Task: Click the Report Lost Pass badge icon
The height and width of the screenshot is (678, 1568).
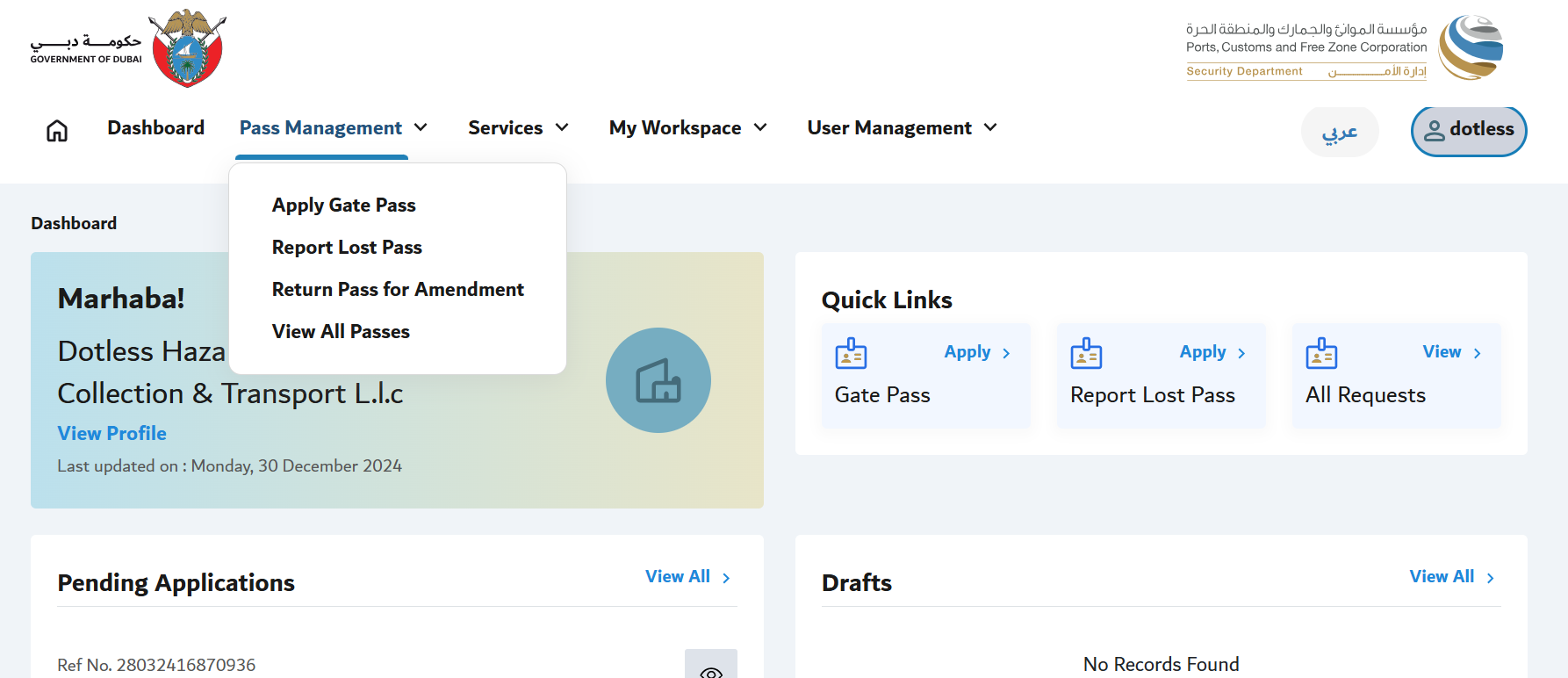Action: click(x=1086, y=353)
